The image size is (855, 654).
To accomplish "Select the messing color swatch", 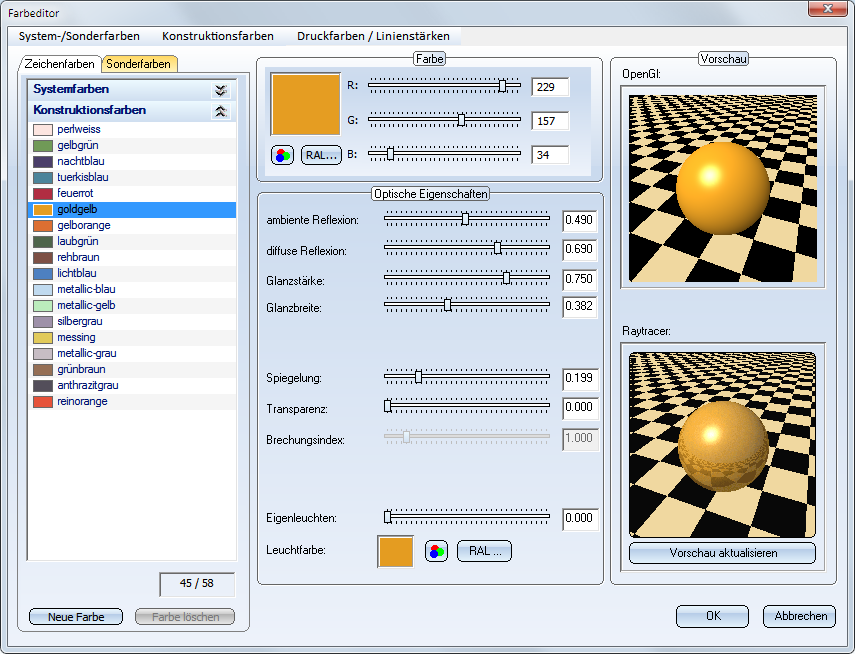I will pyautogui.click(x=42, y=338).
